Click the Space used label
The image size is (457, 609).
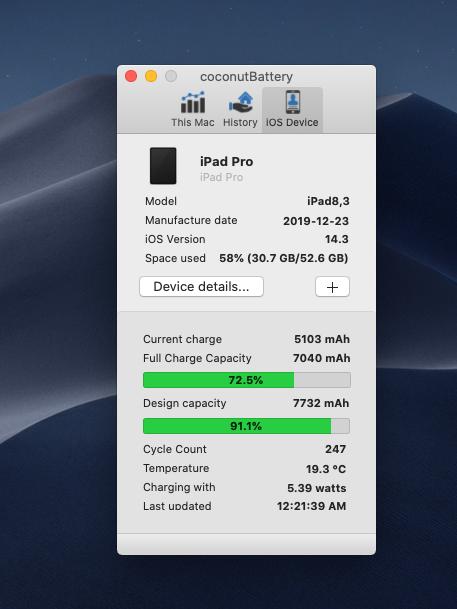[x=175, y=258]
